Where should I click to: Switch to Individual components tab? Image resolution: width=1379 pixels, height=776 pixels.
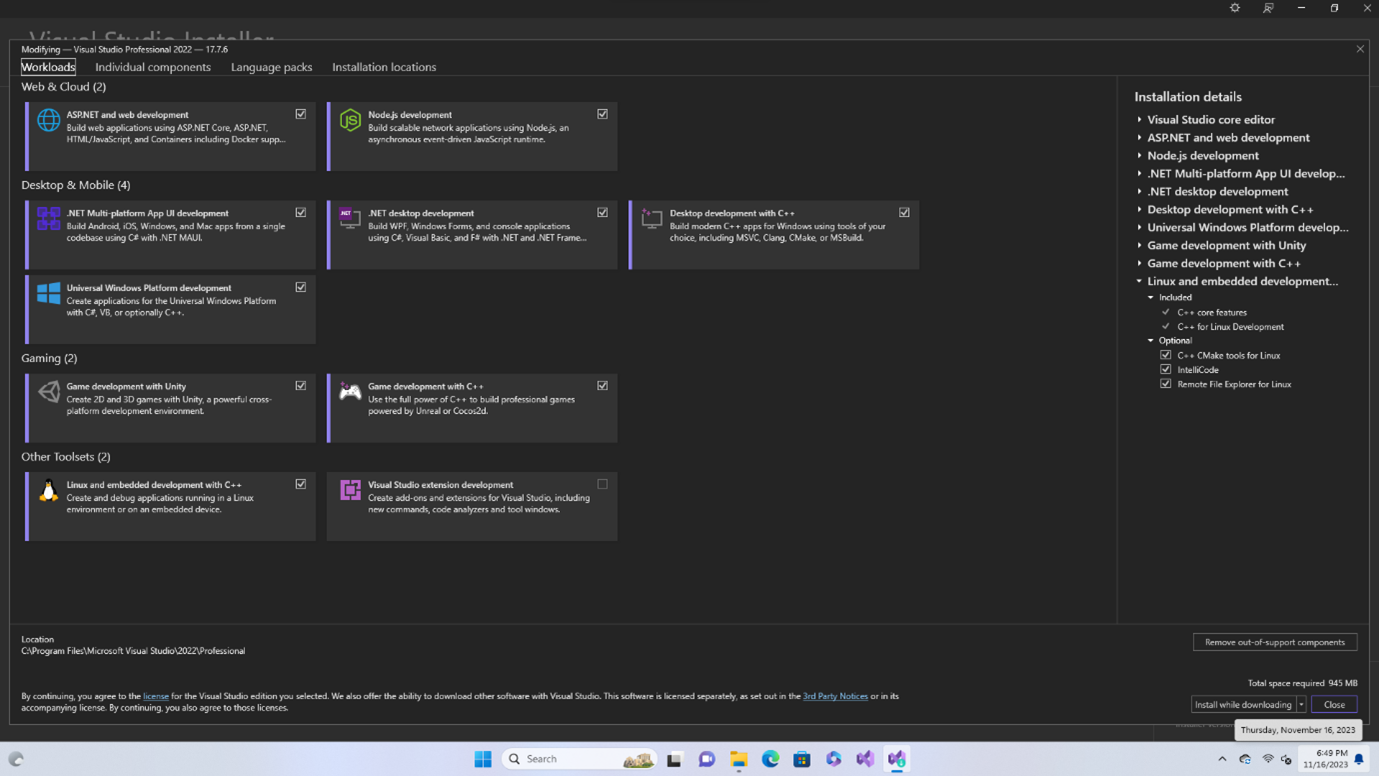pos(153,67)
